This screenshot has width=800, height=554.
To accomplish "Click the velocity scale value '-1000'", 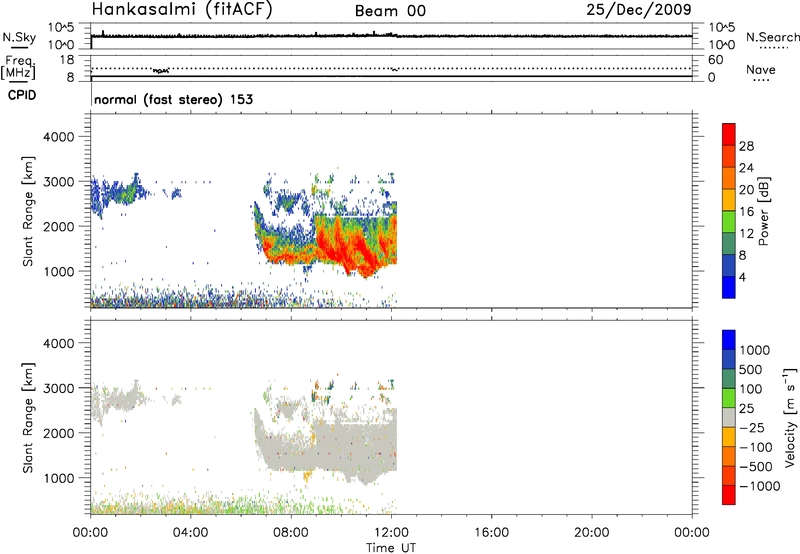I will tap(760, 486).
